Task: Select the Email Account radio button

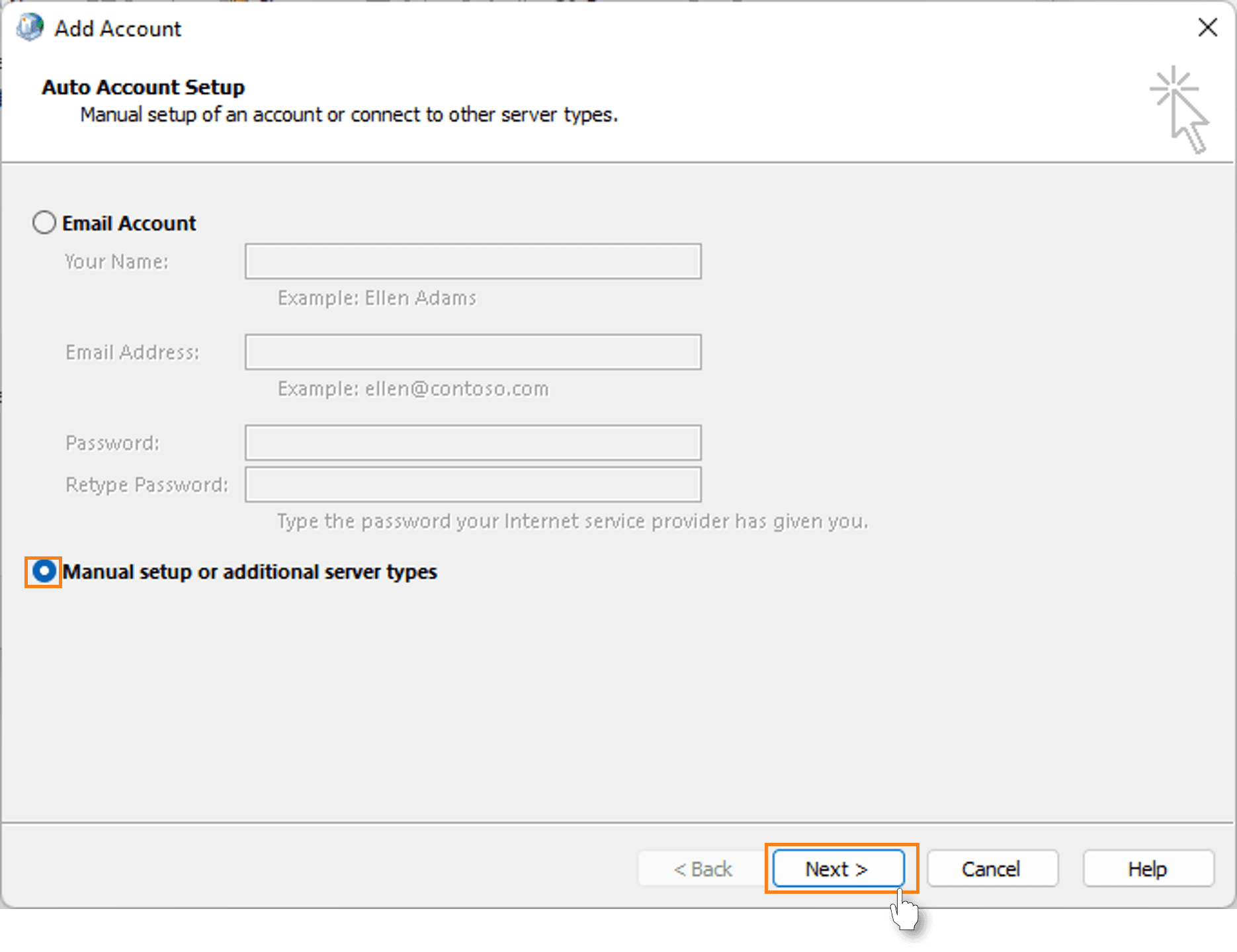Action: 44,223
